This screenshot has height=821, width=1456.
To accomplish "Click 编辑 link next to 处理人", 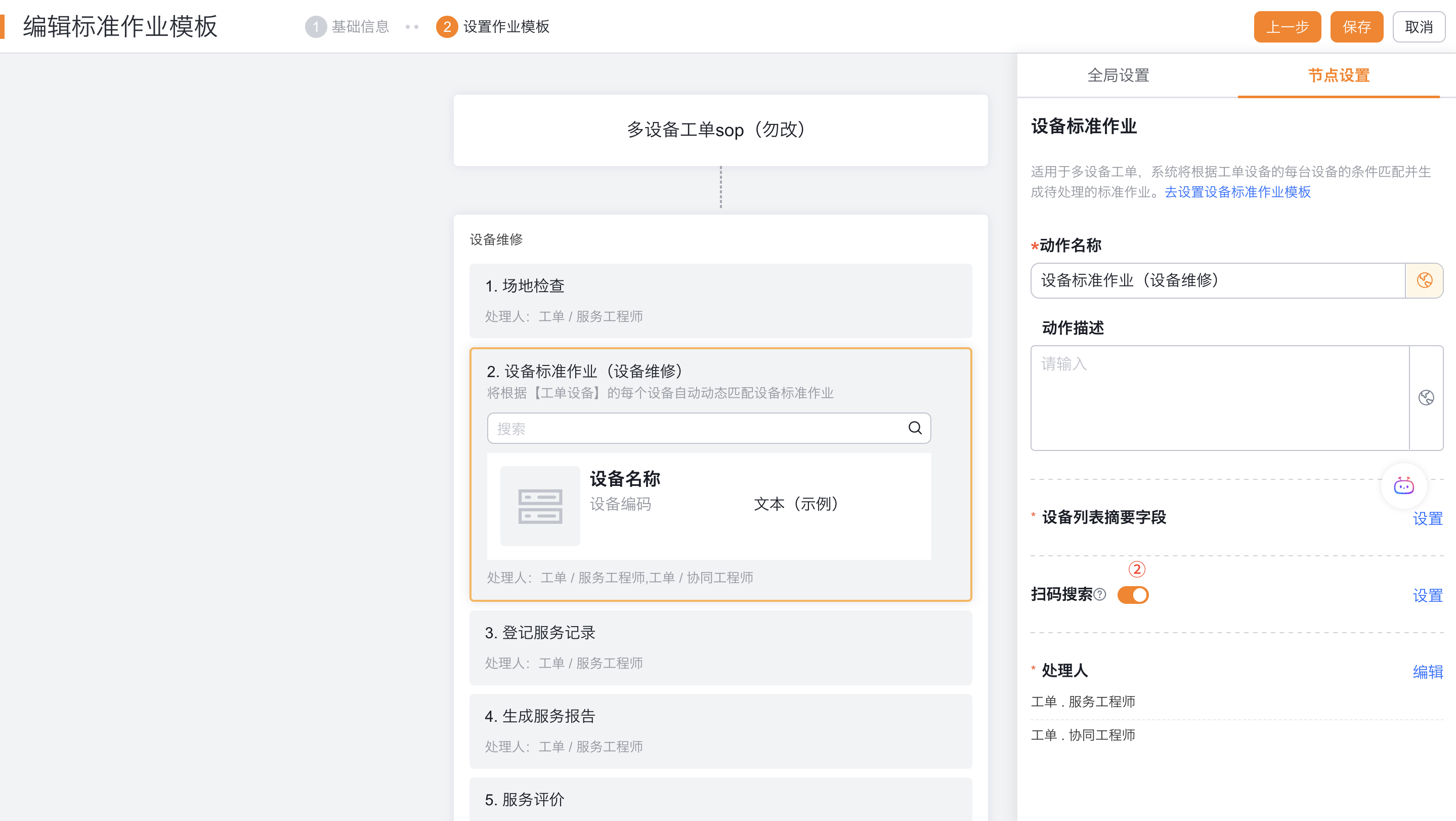I will pos(1427,671).
